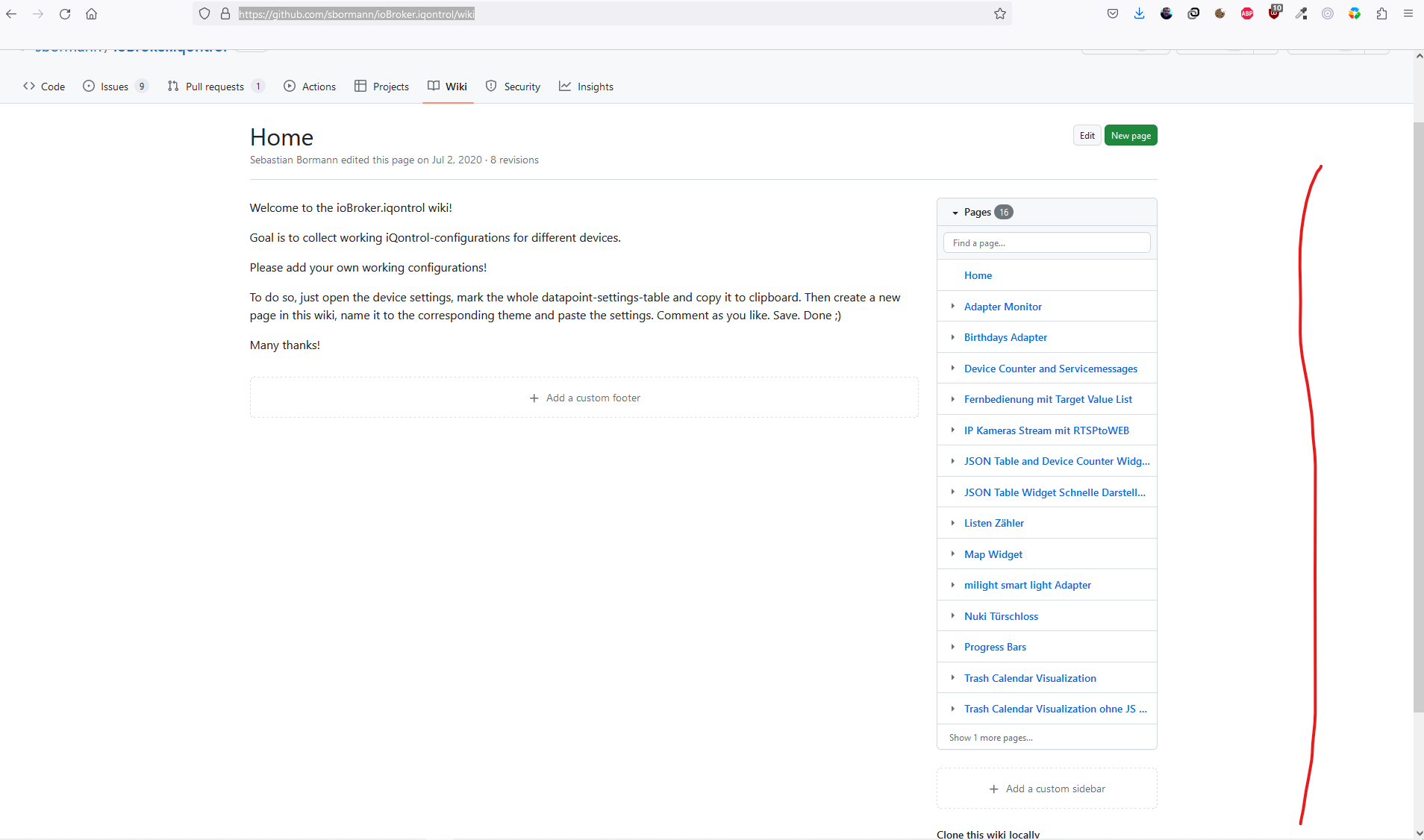Click the page vertical scrollbar thumb
This screenshot has height=840, width=1424.
point(1418,418)
